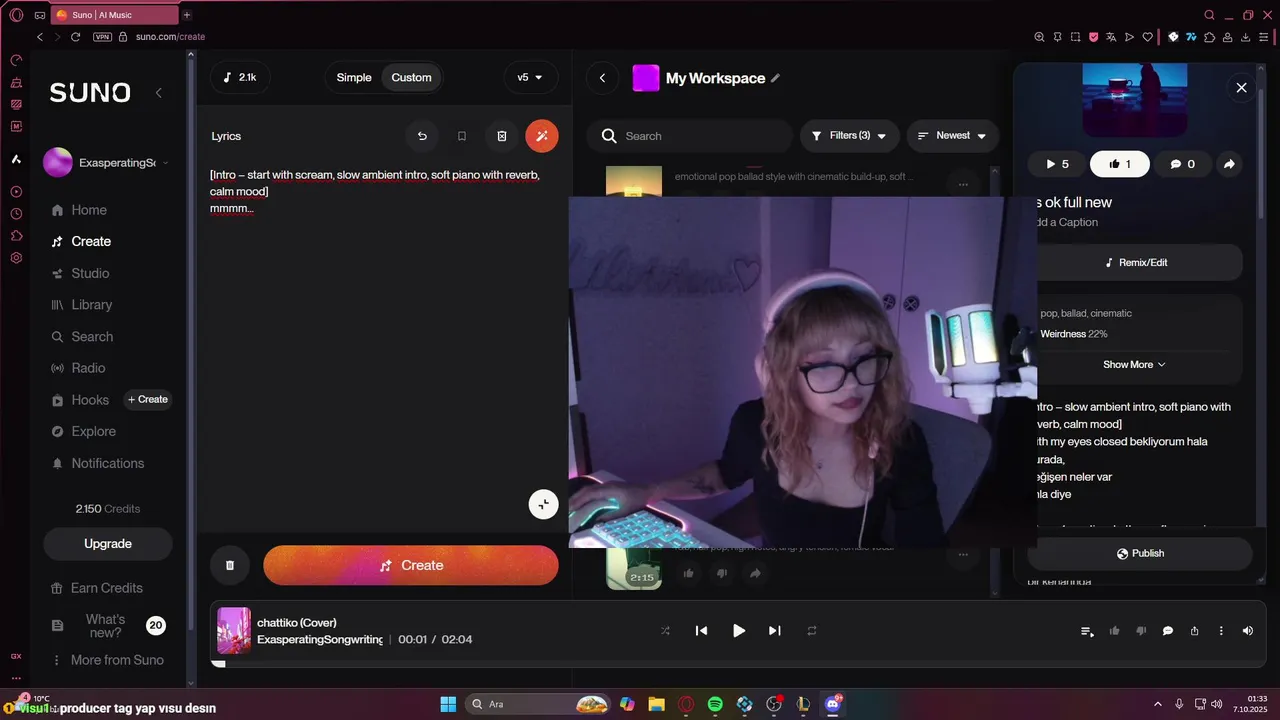The width and height of the screenshot is (1280, 720).
Task: Click the play count with 5
Action: click(x=1057, y=164)
